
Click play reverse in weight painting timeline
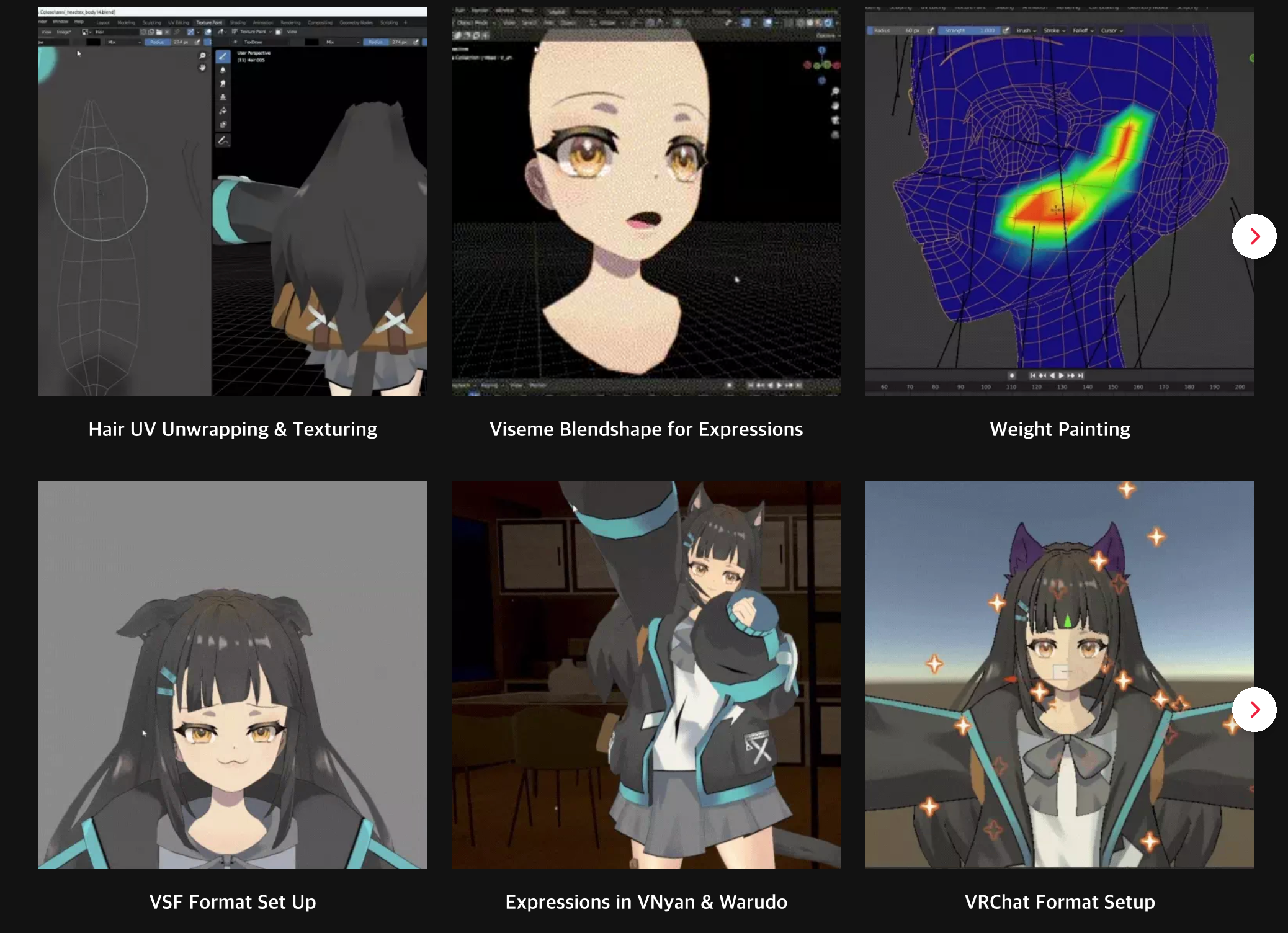[x=1052, y=375]
